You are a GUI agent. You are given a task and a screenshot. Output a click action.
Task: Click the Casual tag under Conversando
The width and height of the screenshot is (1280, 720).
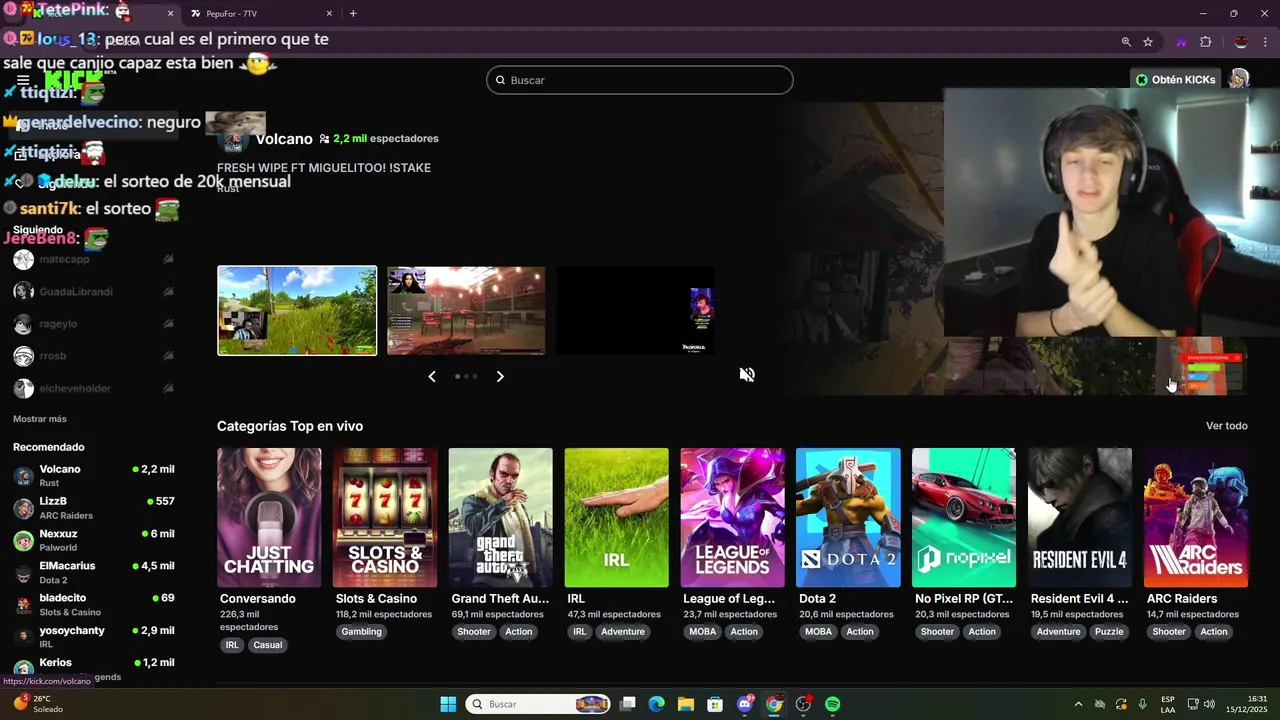(x=268, y=645)
